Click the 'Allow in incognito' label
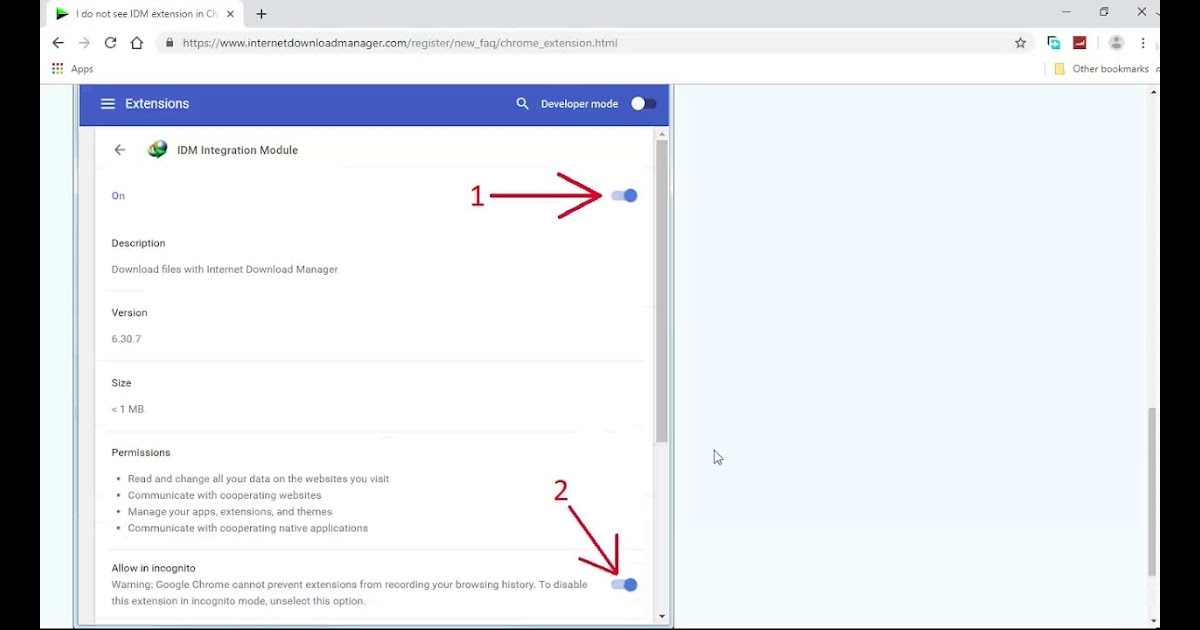The height and width of the screenshot is (630, 1200). point(153,568)
